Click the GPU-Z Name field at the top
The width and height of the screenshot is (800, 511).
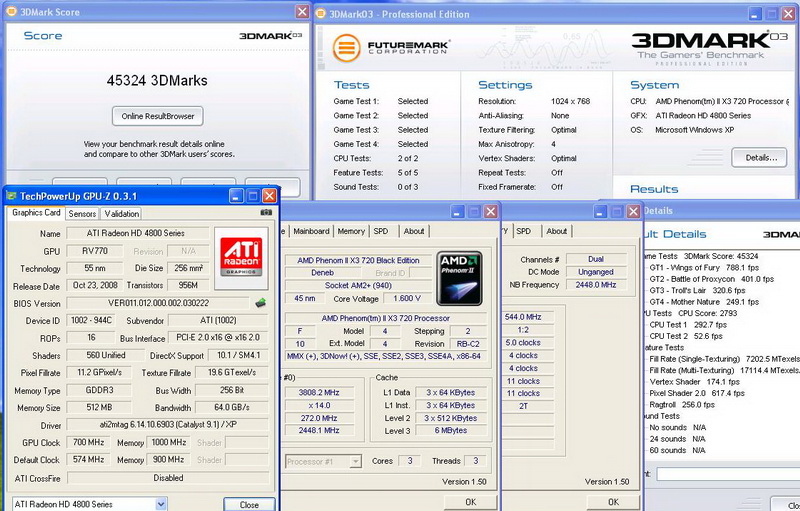(x=136, y=233)
